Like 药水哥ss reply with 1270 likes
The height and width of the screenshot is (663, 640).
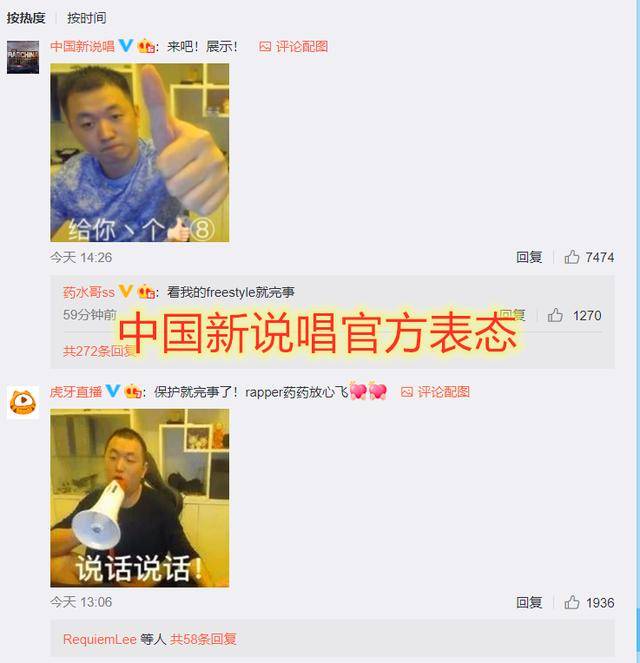point(555,315)
